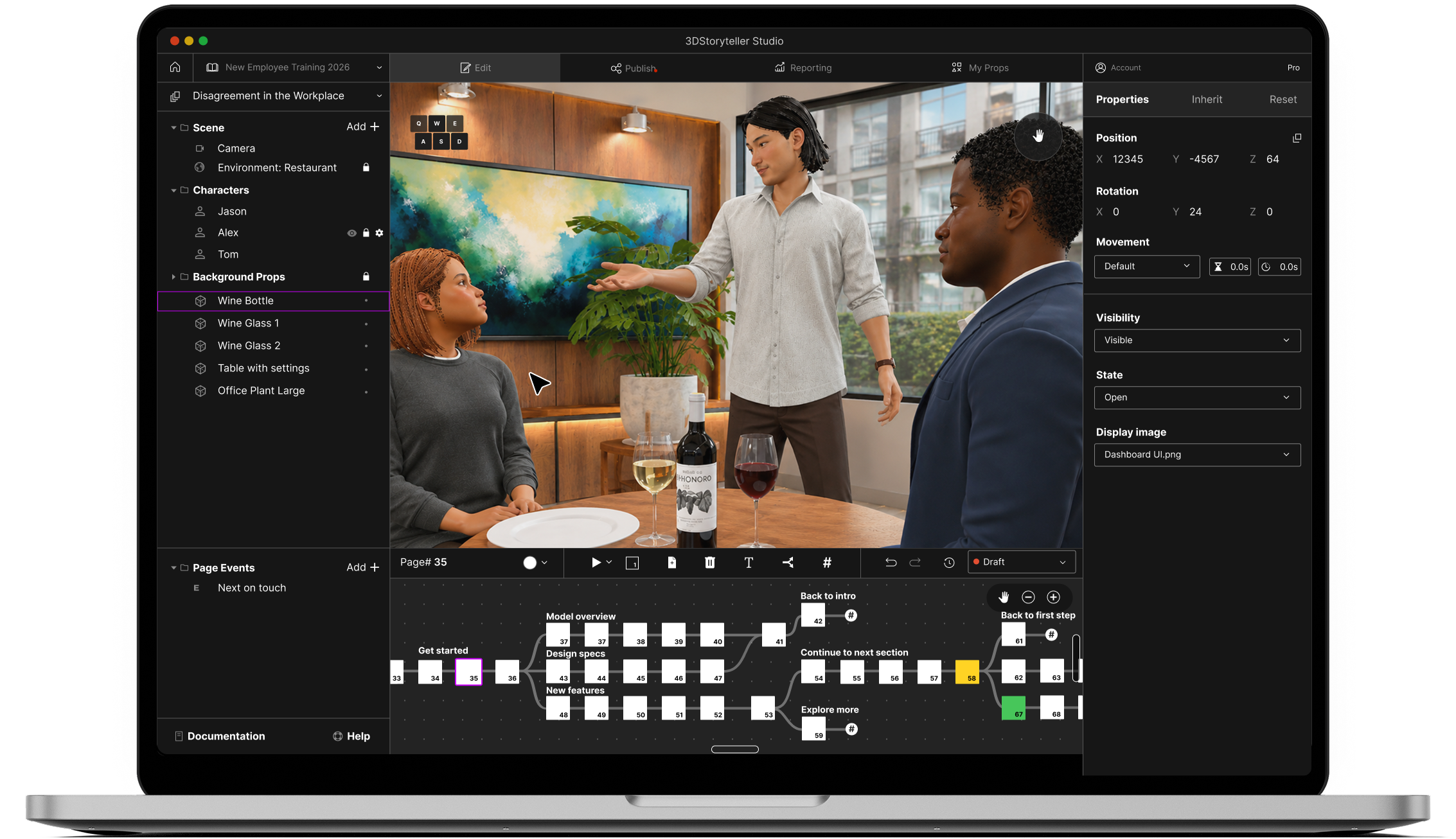1456x839 pixels.
Task: Open the Display image dropdown
Action: tap(1197, 455)
